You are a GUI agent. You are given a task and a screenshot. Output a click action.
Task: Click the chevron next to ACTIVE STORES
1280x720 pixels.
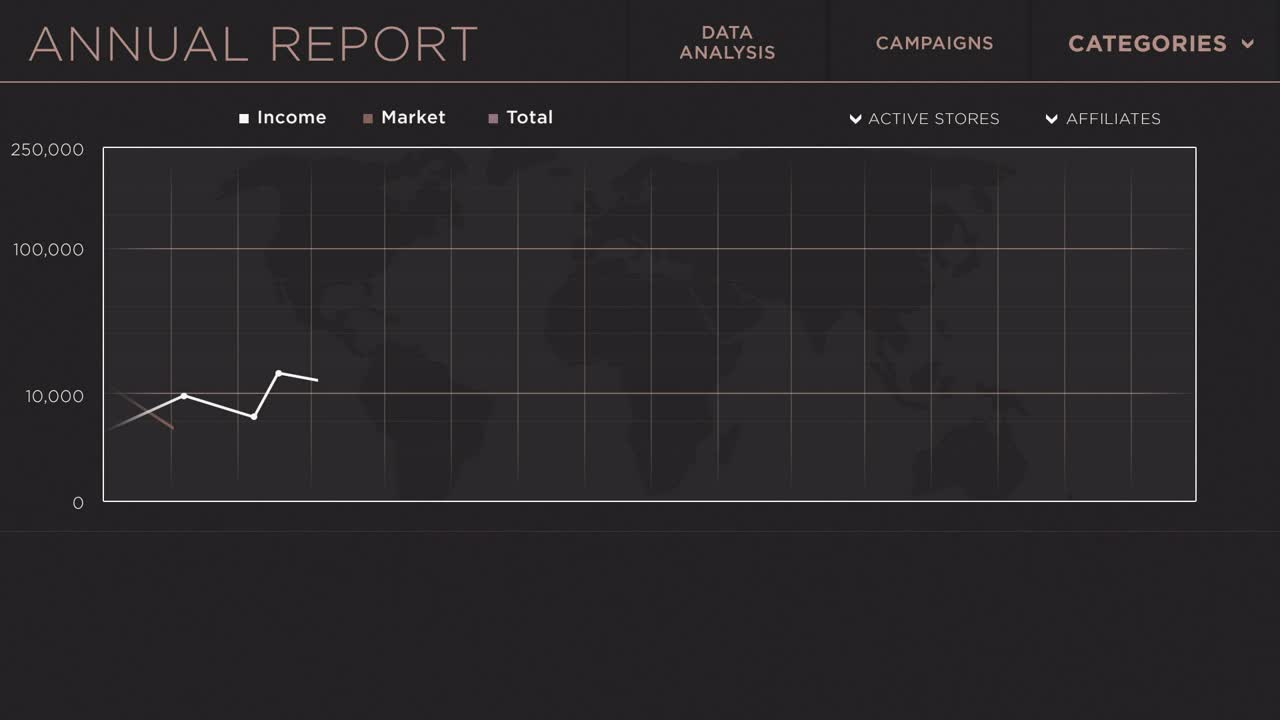coord(855,119)
